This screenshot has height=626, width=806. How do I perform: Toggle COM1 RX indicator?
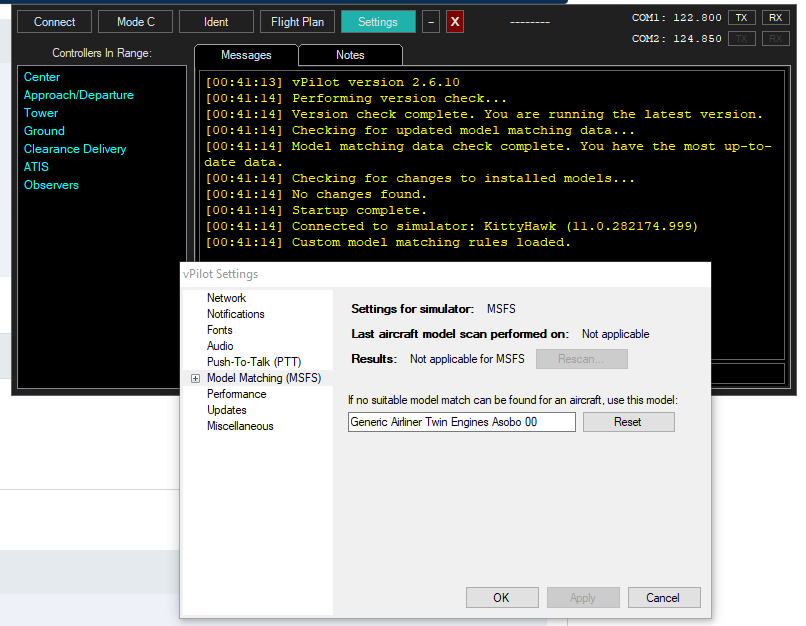pyautogui.click(x=775, y=18)
